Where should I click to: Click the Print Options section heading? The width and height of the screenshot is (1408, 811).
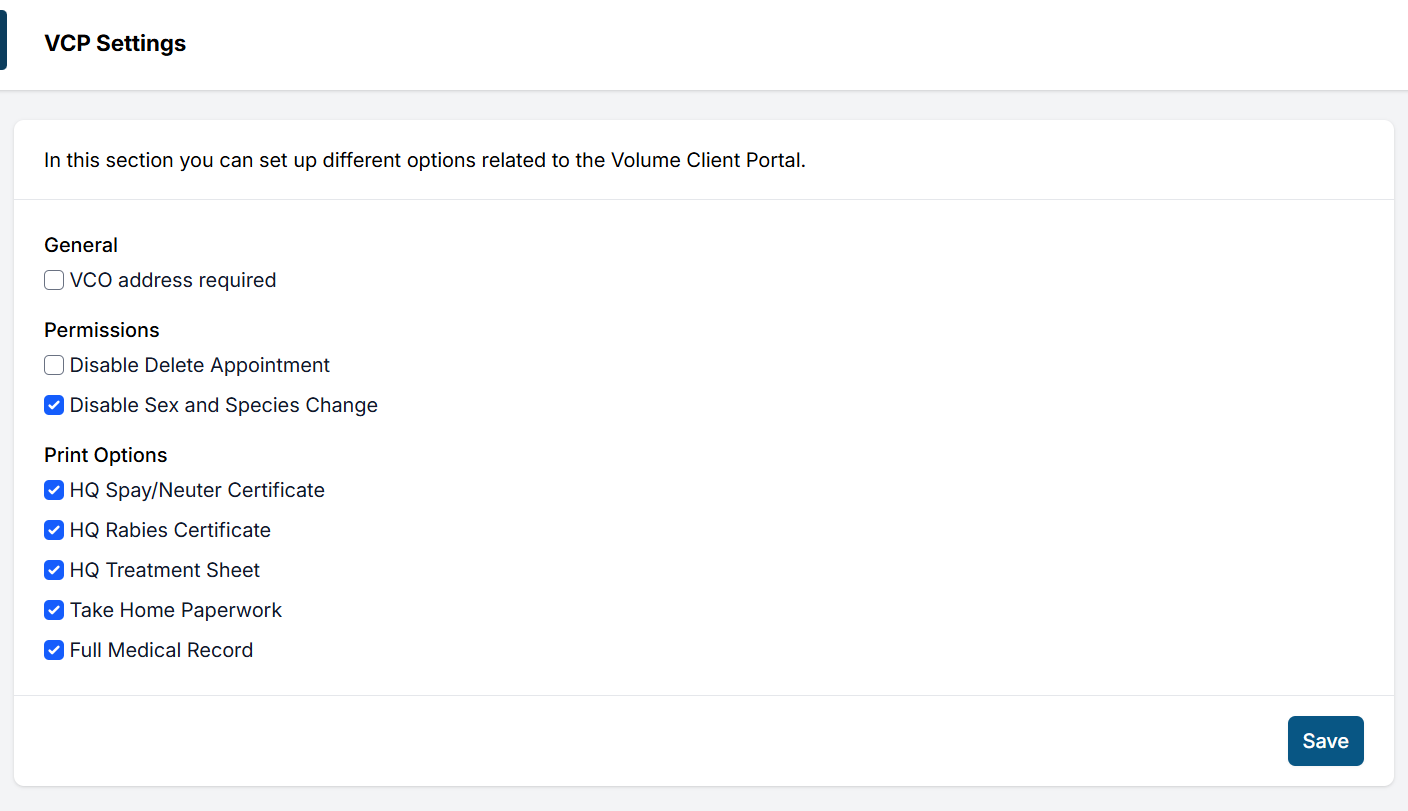[x=106, y=455]
